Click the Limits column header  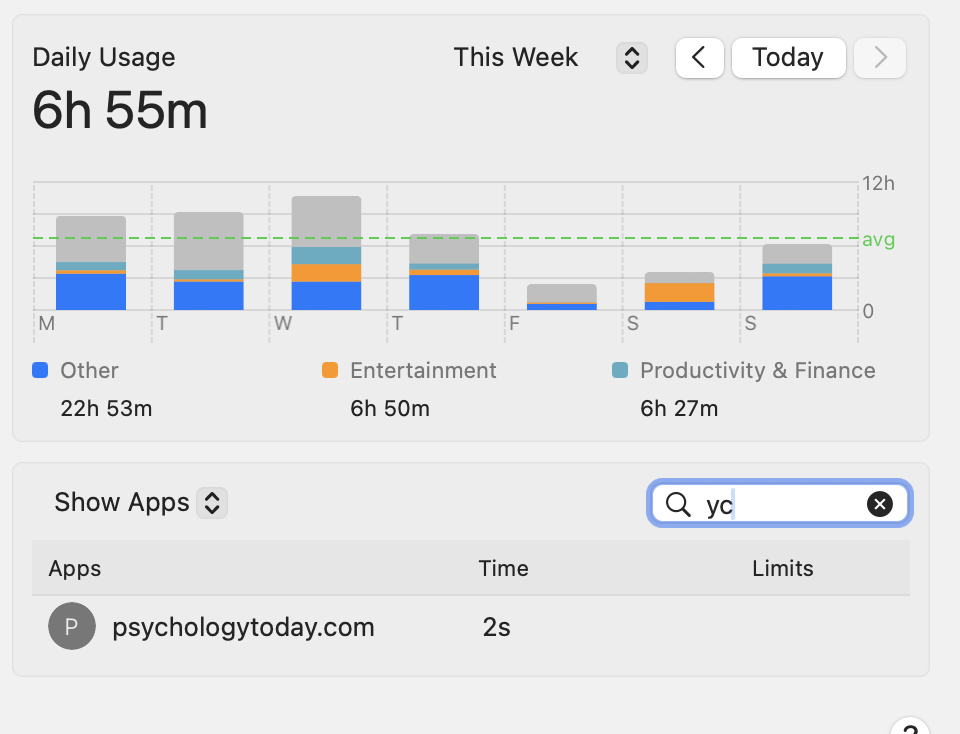(x=782, y=569)
